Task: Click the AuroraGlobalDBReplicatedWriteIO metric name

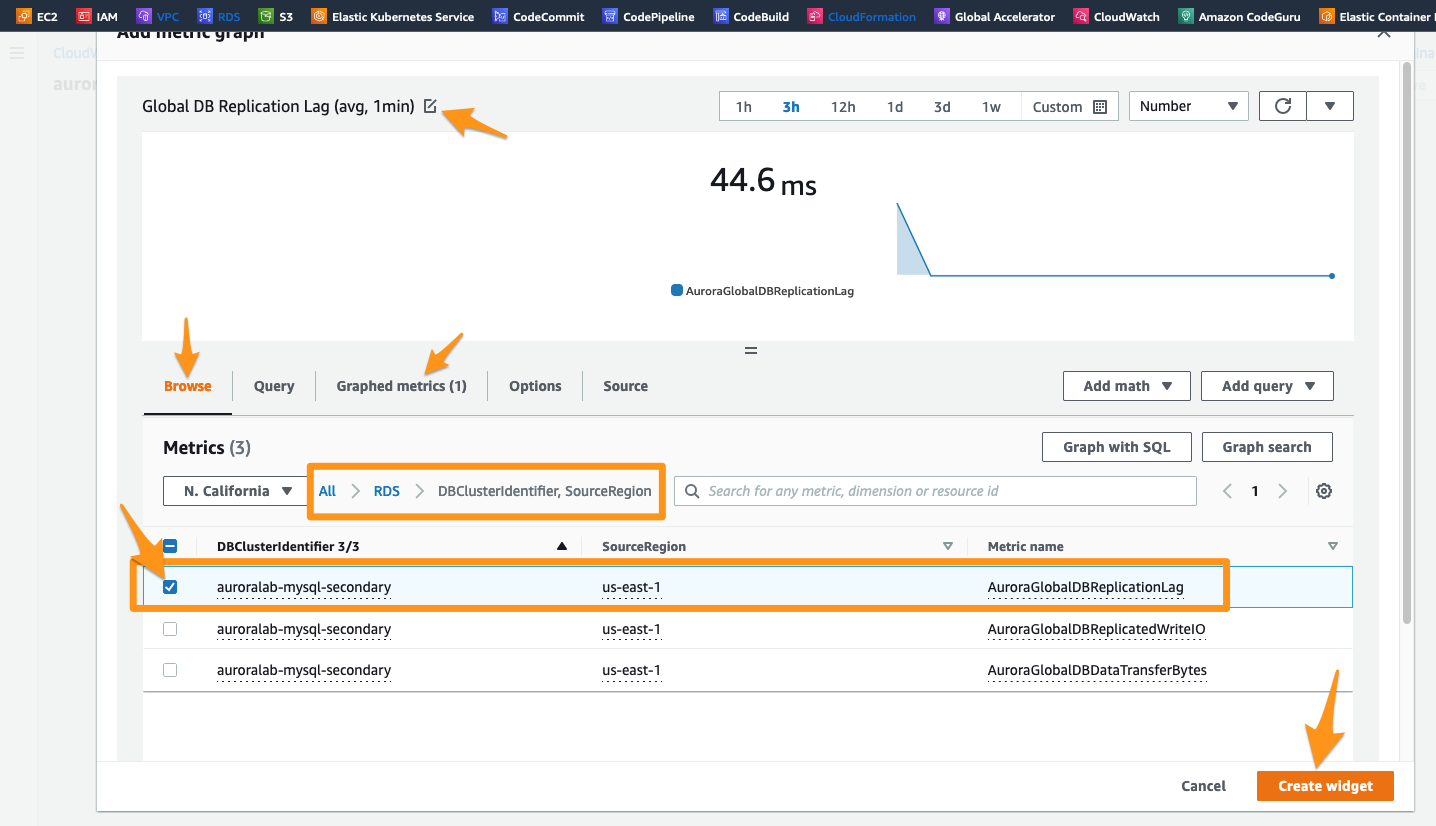Action: [1097, 629]
